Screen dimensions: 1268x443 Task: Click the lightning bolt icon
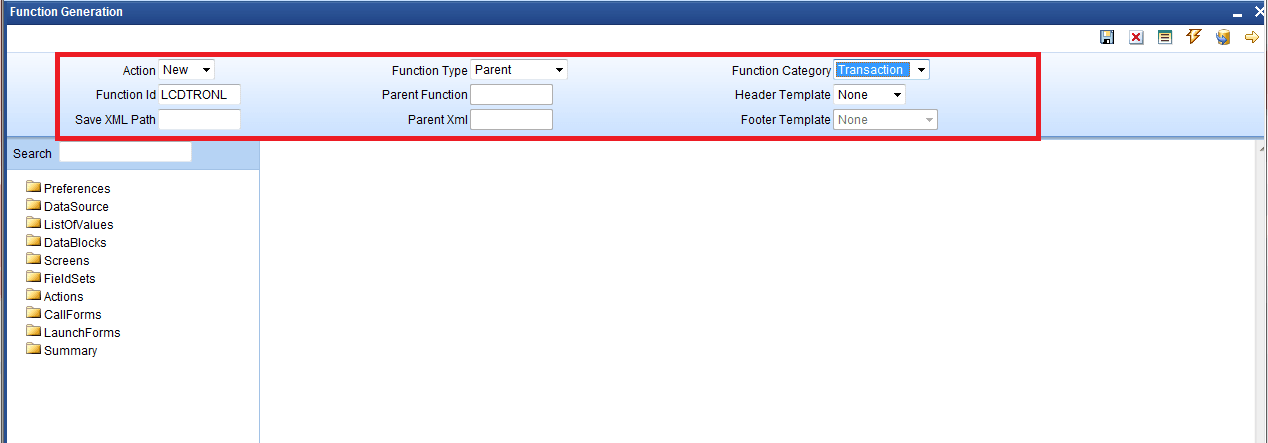pos(1193,37)
